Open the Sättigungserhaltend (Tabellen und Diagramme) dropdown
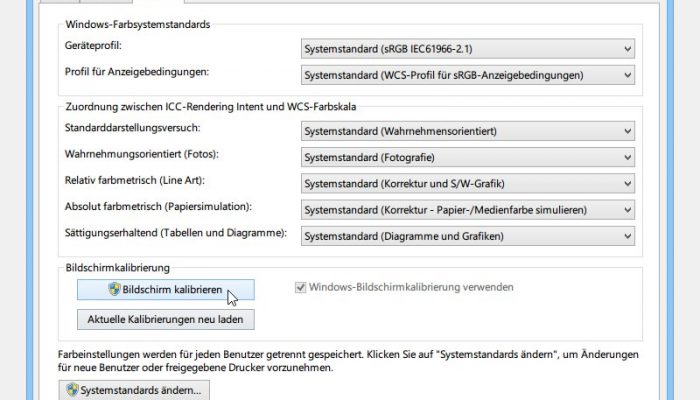The image size is (700, 400). 467,236
